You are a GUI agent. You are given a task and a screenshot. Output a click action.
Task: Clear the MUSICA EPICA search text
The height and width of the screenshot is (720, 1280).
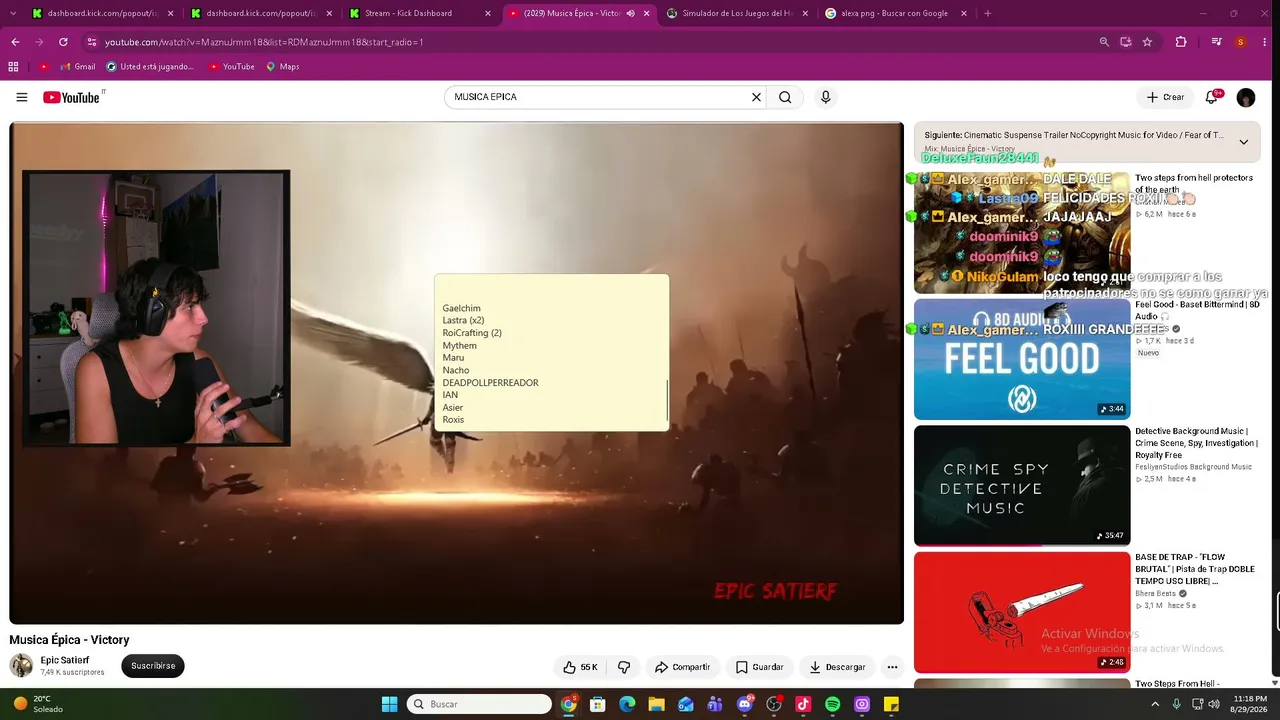[x=756, y=97]
